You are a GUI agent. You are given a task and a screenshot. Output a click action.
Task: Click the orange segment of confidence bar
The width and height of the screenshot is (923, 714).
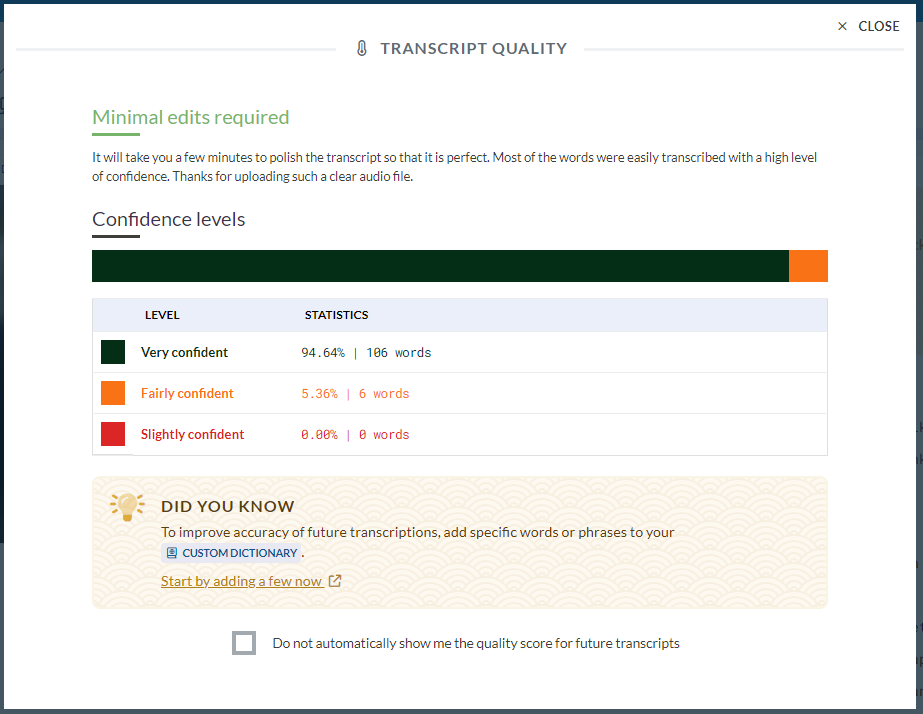coord(808,266)
